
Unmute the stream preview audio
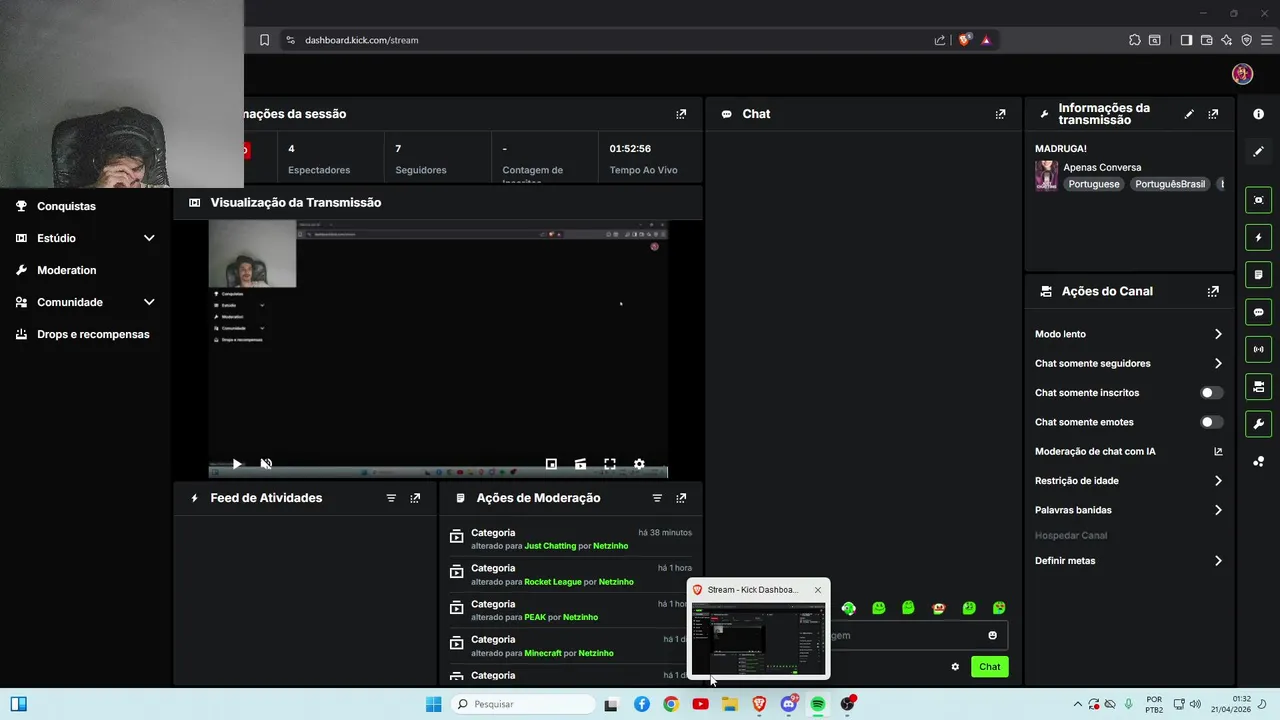tap(266, 464)
